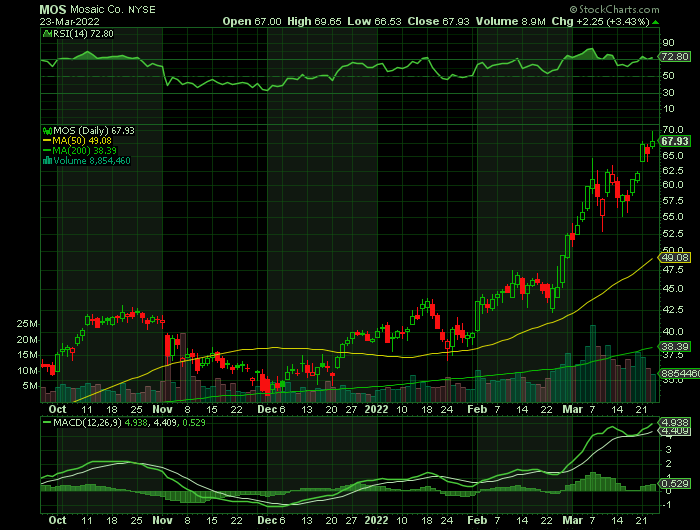The height and width of the screenshot is (530, 700).
Task: Click the green 38.39 moving average axis tag
Action: coord(675,346)
